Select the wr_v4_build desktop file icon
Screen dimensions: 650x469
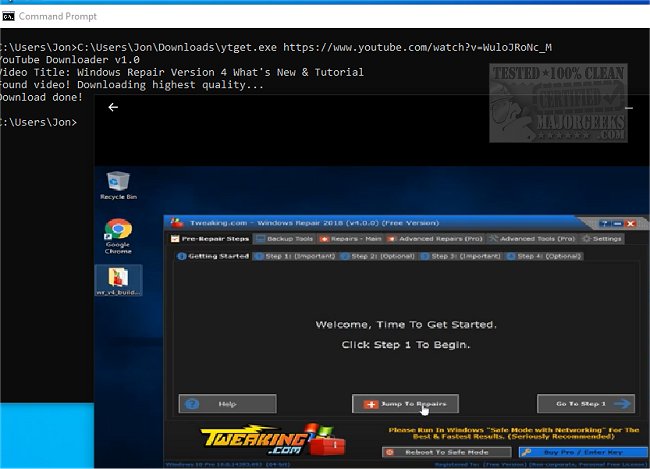click(119, 281)
